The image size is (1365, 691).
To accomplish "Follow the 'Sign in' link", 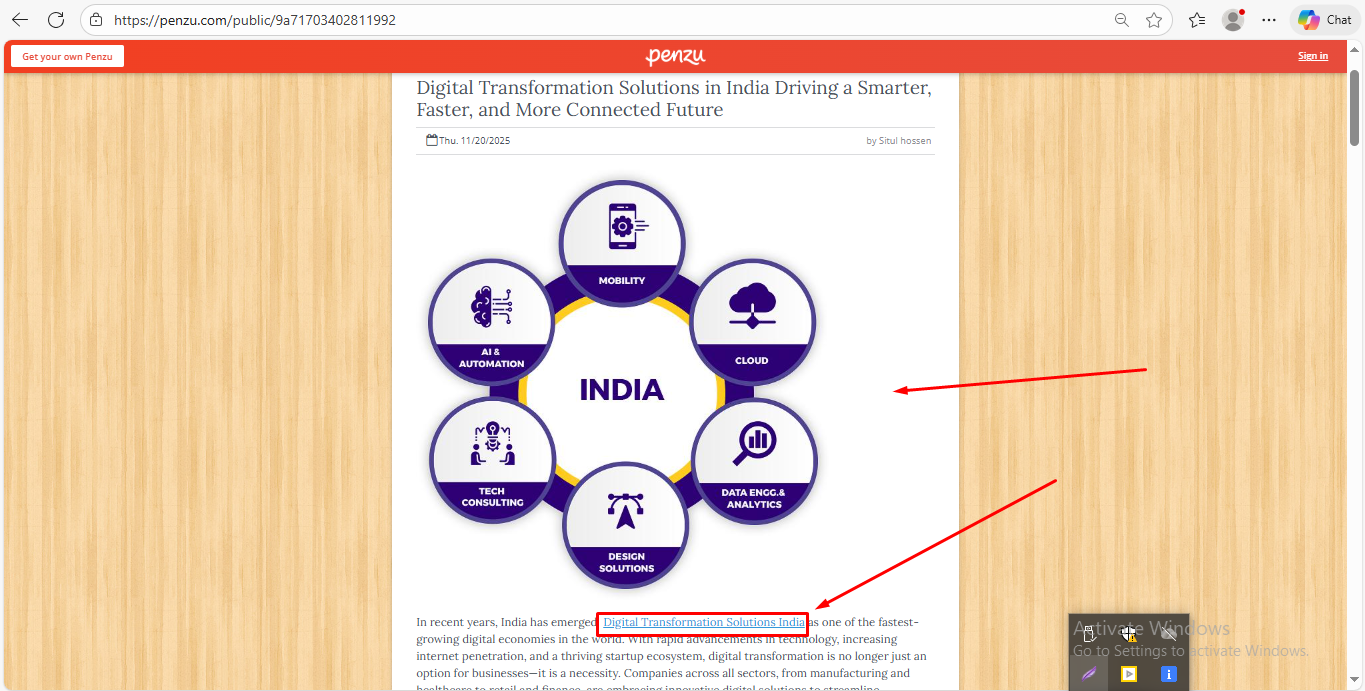I will tap(1312, 56).
